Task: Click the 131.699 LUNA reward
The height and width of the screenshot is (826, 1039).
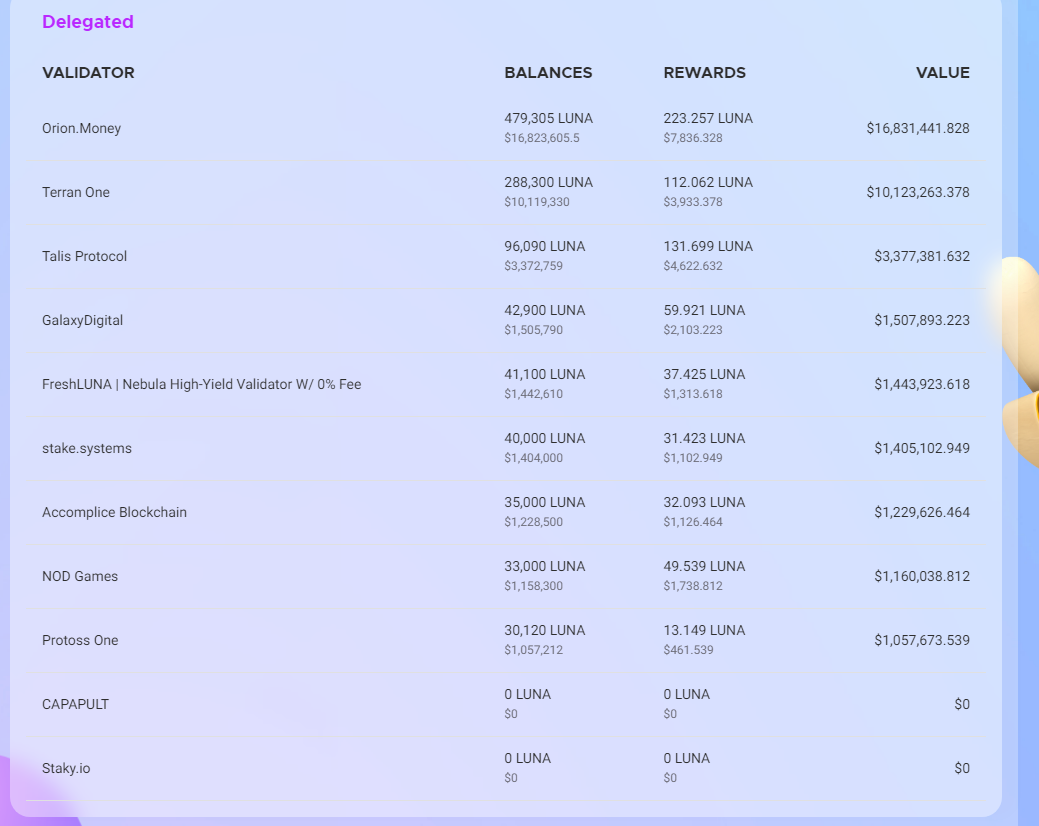Action: (x=708, y=246)
